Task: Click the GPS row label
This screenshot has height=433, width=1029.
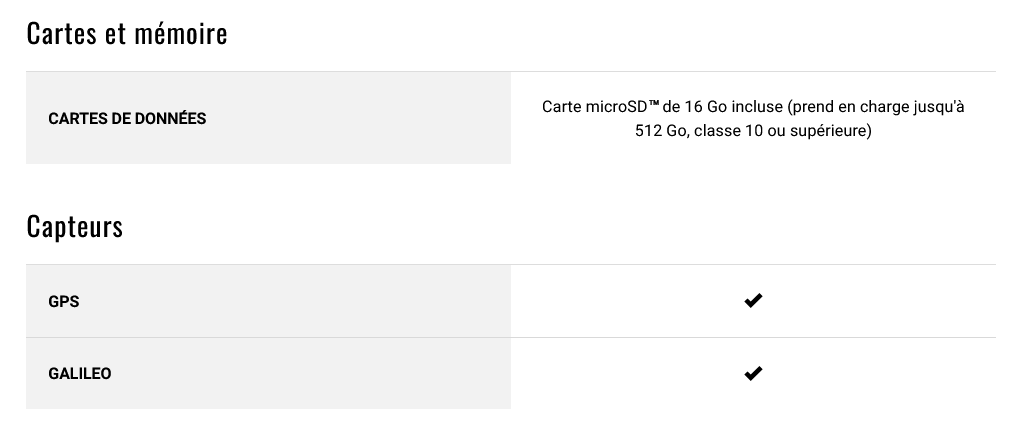Action: (64, 302)
